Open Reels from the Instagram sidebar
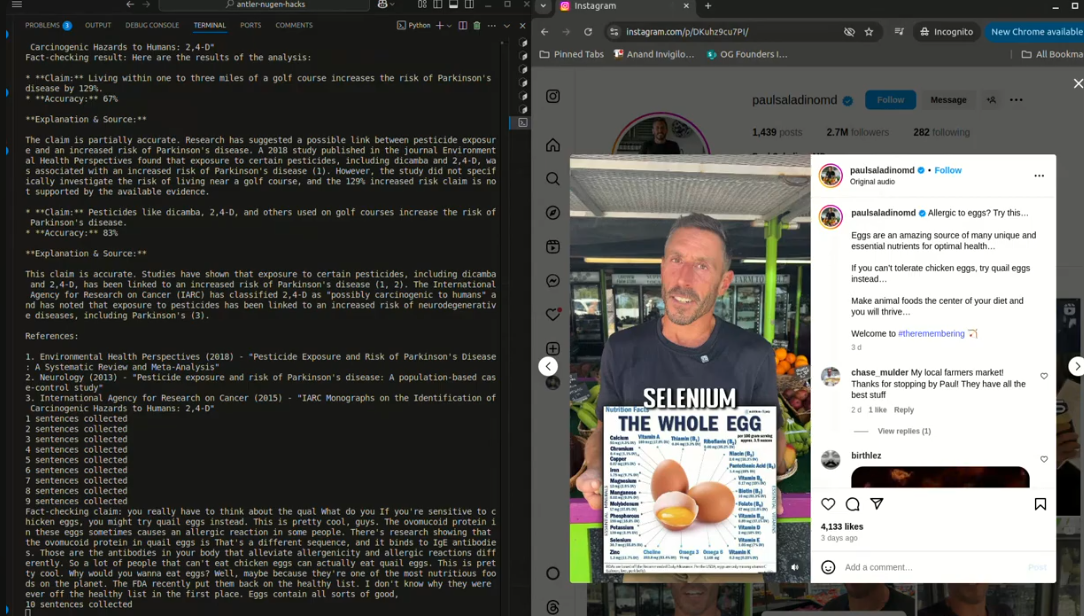This screenshot has height=616, width=1084. coord(552,247)
